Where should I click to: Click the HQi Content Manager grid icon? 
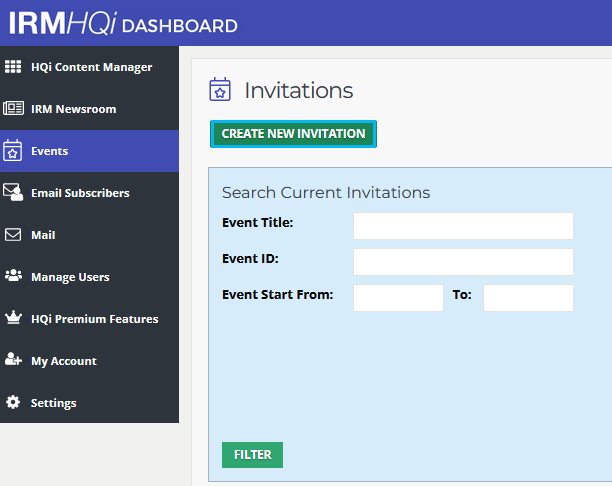pyautogui.click(x=13, y=67)
